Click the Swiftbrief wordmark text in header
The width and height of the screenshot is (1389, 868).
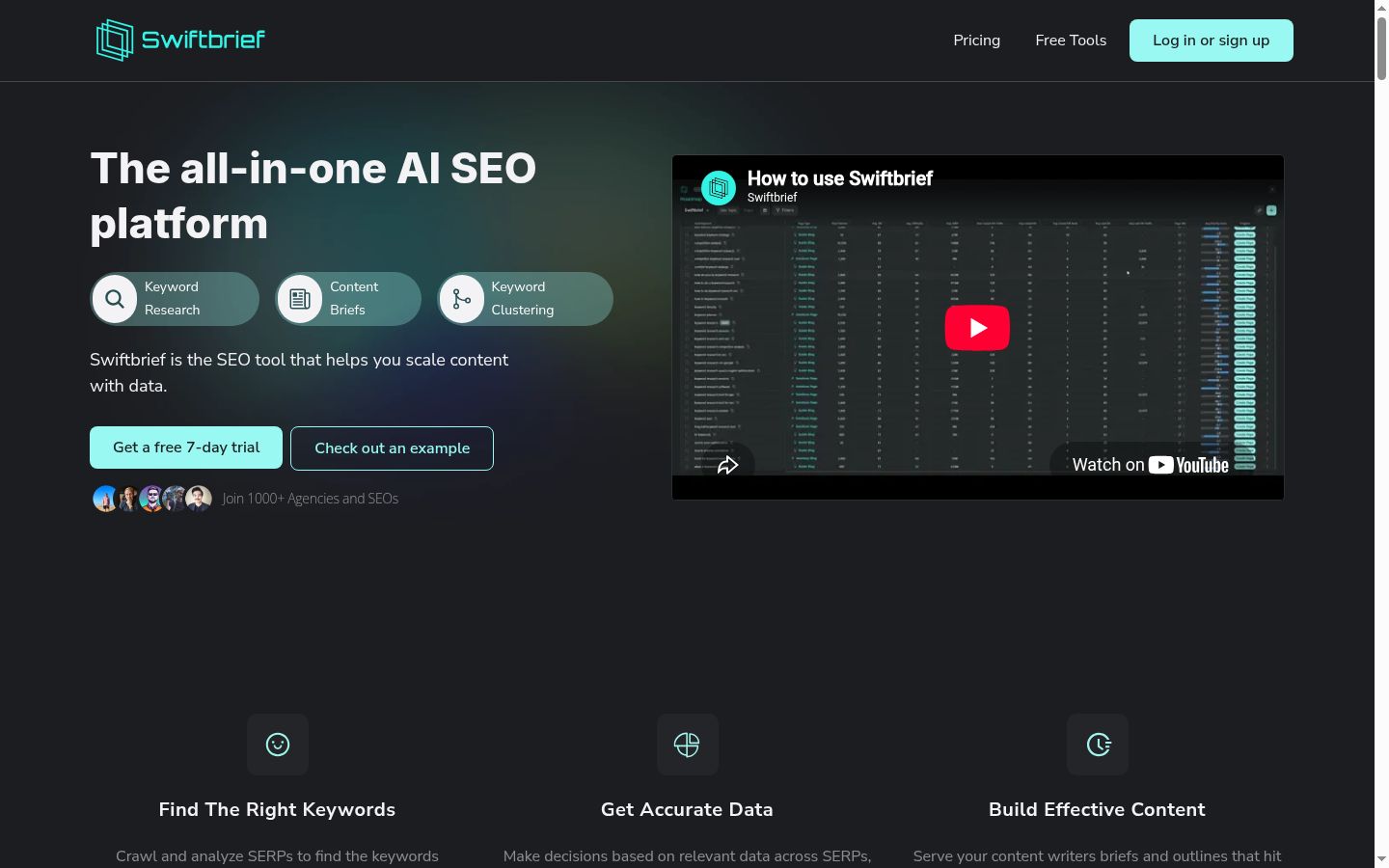203,40
